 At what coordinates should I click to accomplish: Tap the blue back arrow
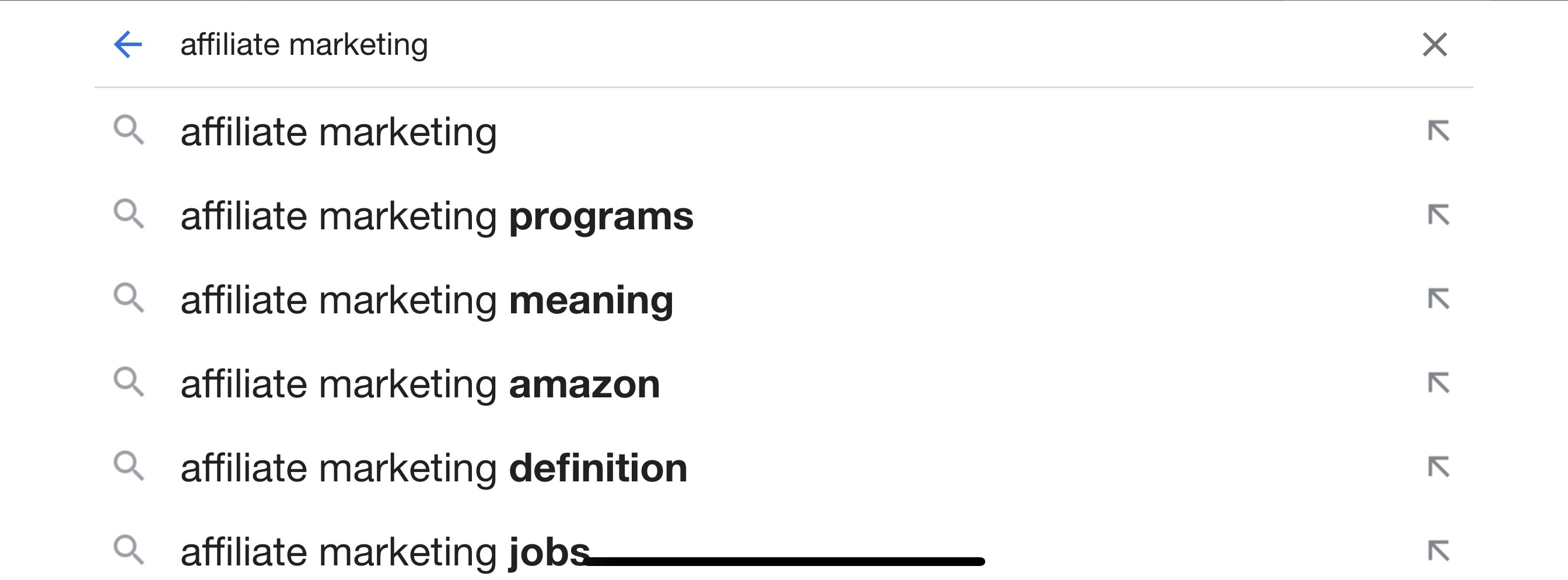[128, 44]
